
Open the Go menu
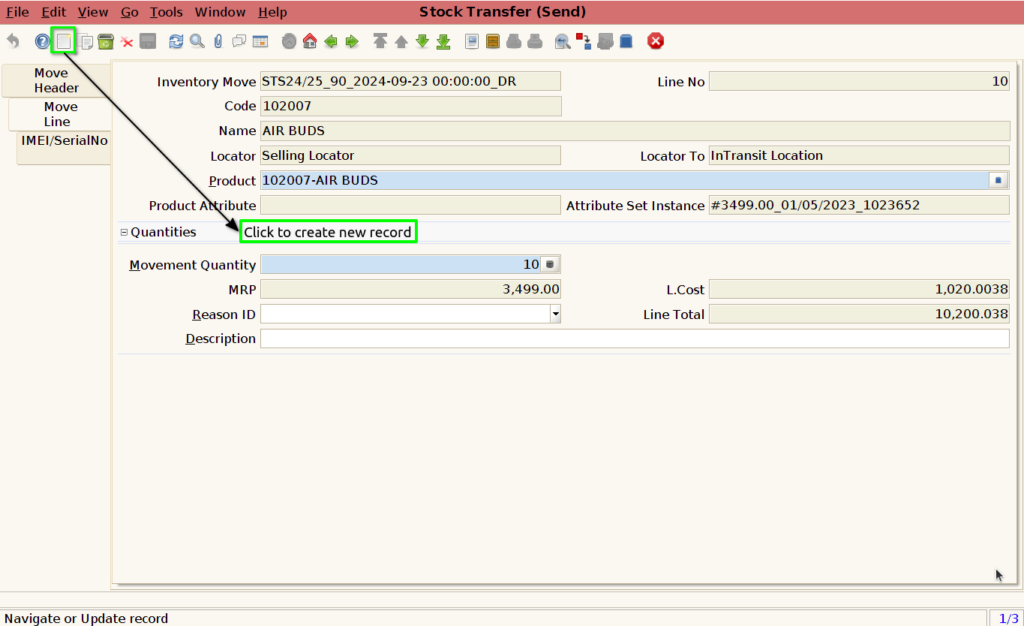(x=129, y=12)
